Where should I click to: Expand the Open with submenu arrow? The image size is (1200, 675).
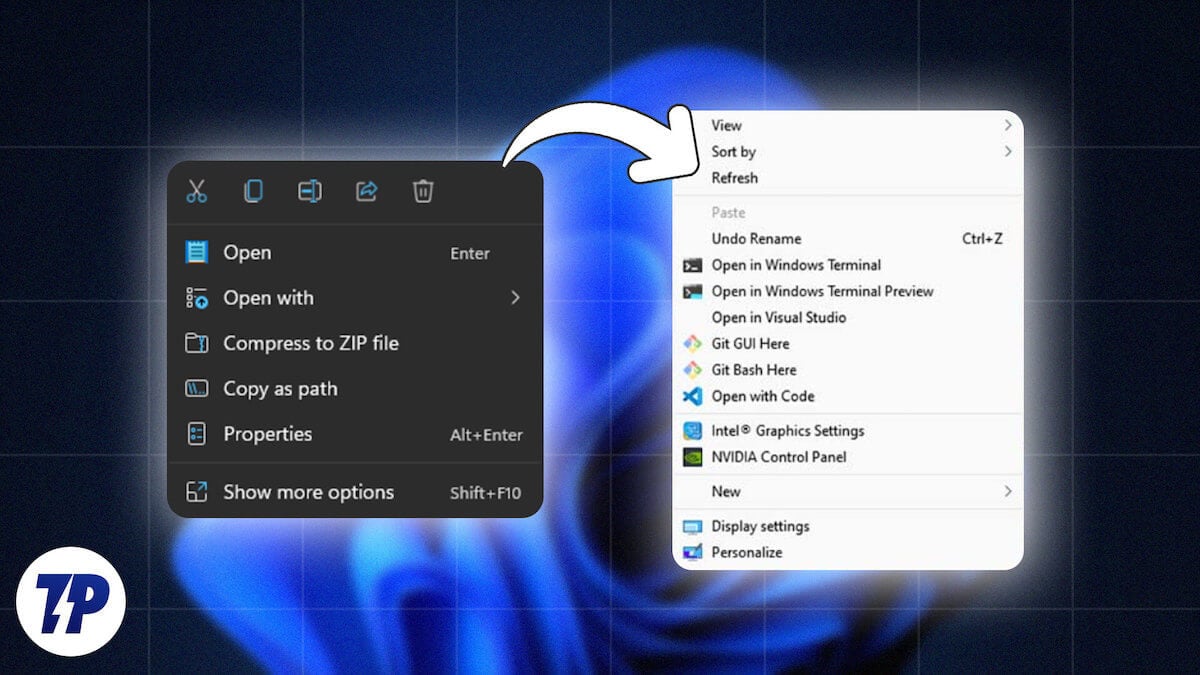515,298
